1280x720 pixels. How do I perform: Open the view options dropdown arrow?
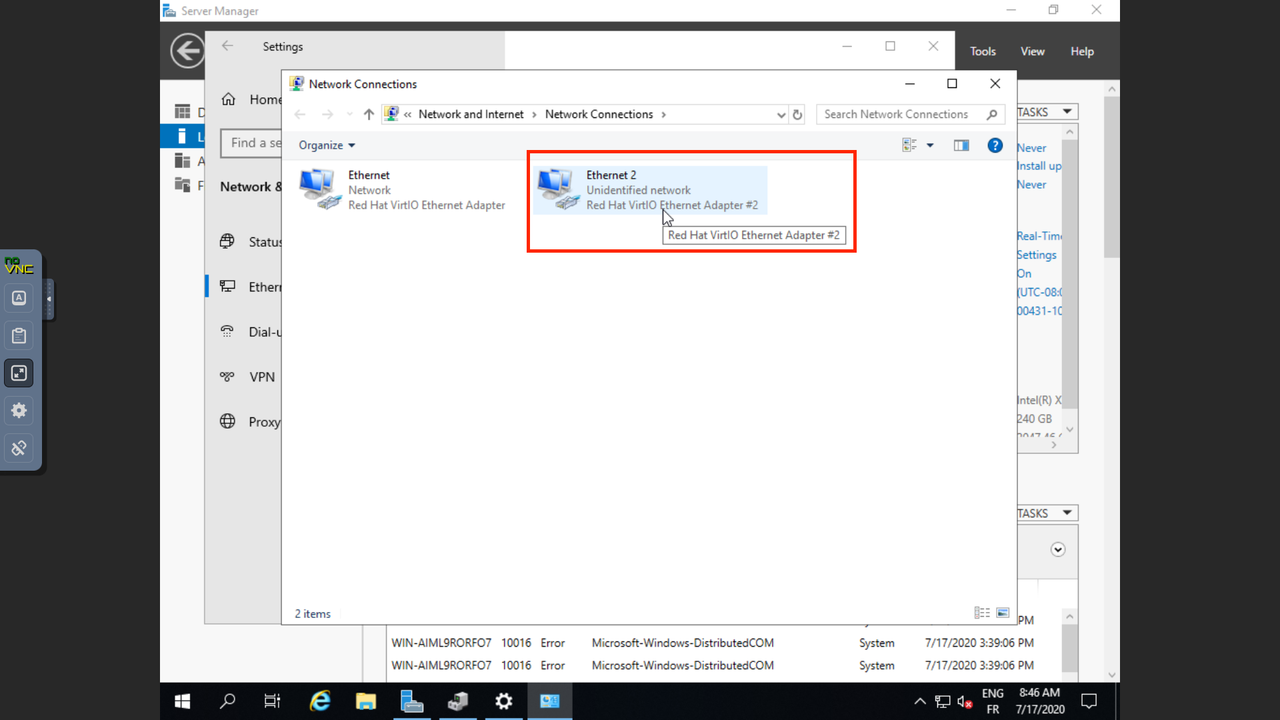pyautogui.click(x=930, y=145)
